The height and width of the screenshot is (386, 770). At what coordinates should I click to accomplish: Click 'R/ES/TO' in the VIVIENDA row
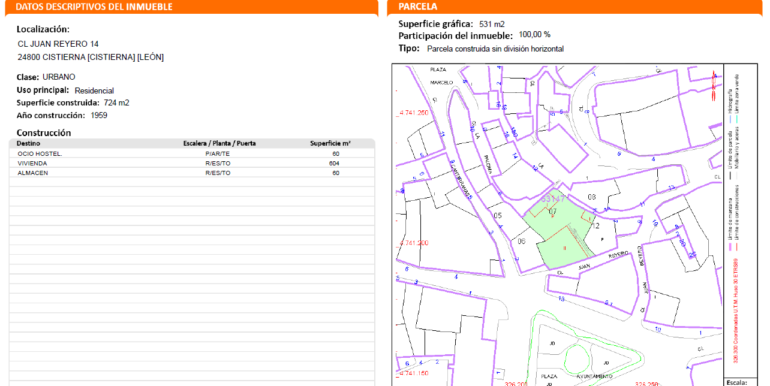[x=218, y=164]
